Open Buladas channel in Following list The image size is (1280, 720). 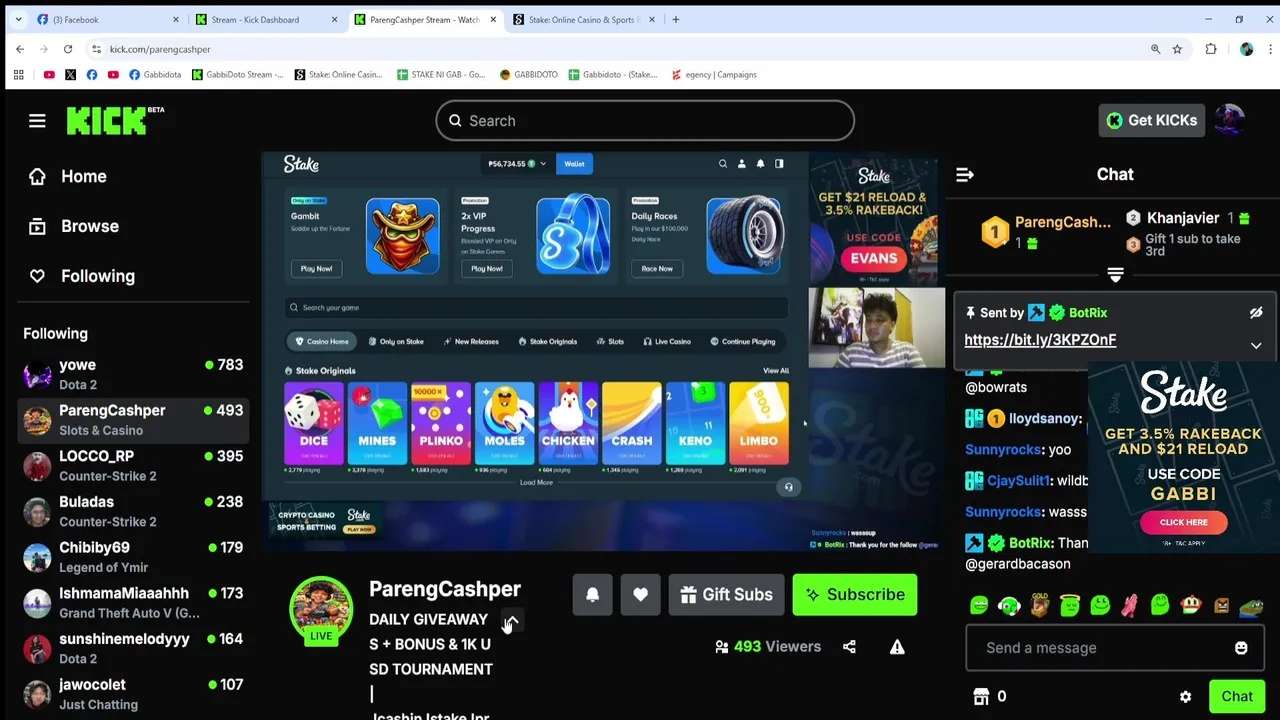coord(133,511)
